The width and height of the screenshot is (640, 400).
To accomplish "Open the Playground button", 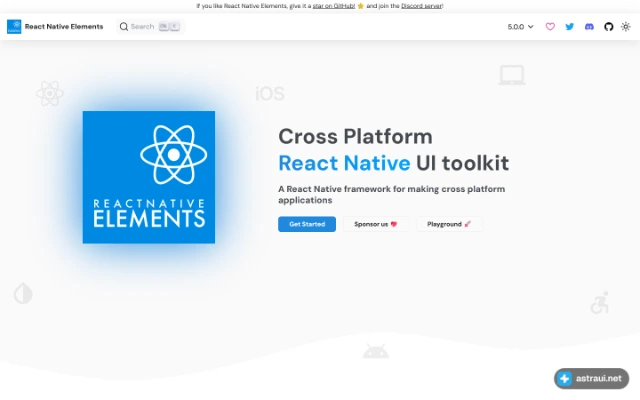I will (449, 224).
